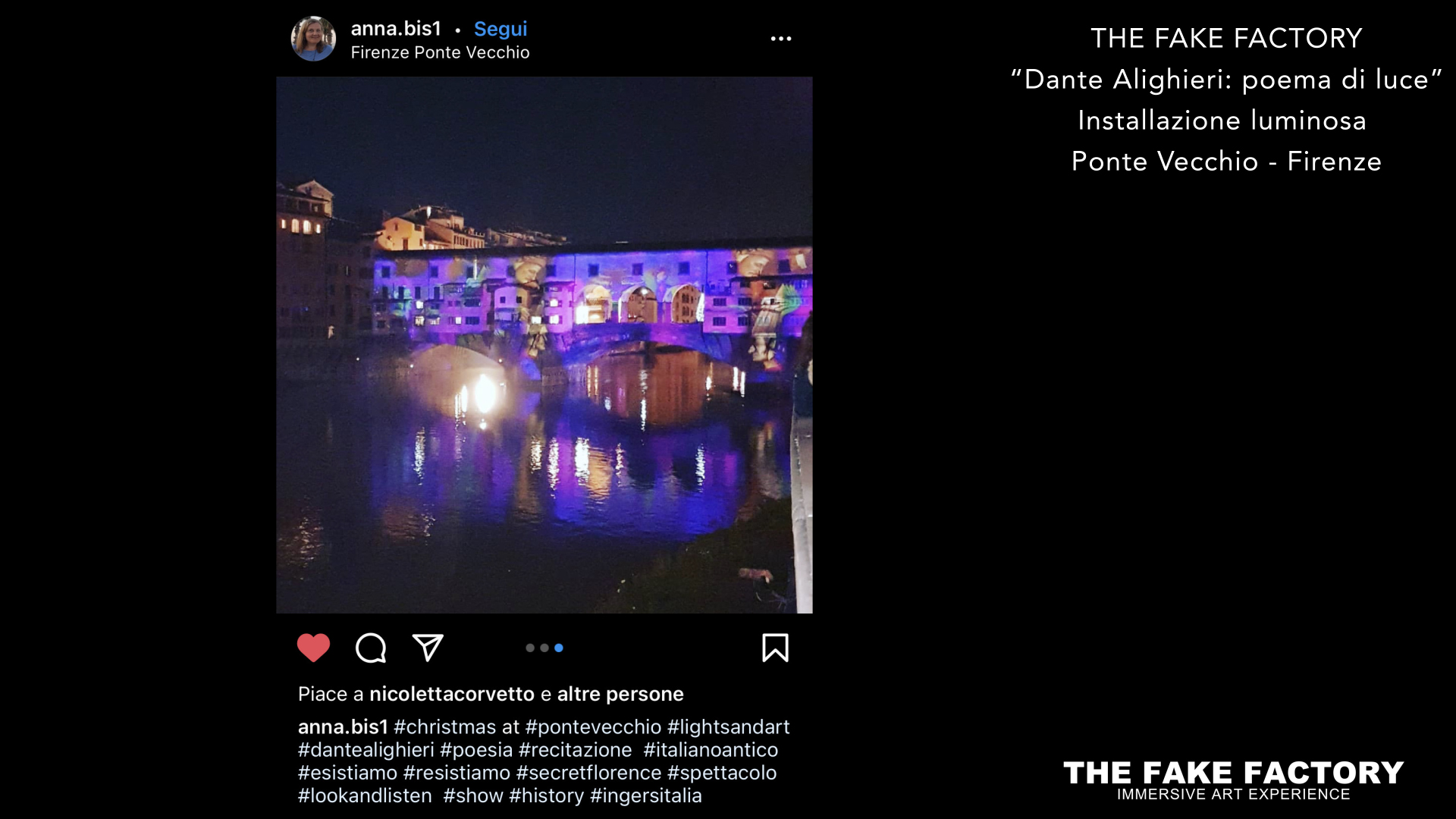Open the 'altre persone' likes list
This screenshot has width=1456, height=819.
pyautogui.click(x=620, y=694)
